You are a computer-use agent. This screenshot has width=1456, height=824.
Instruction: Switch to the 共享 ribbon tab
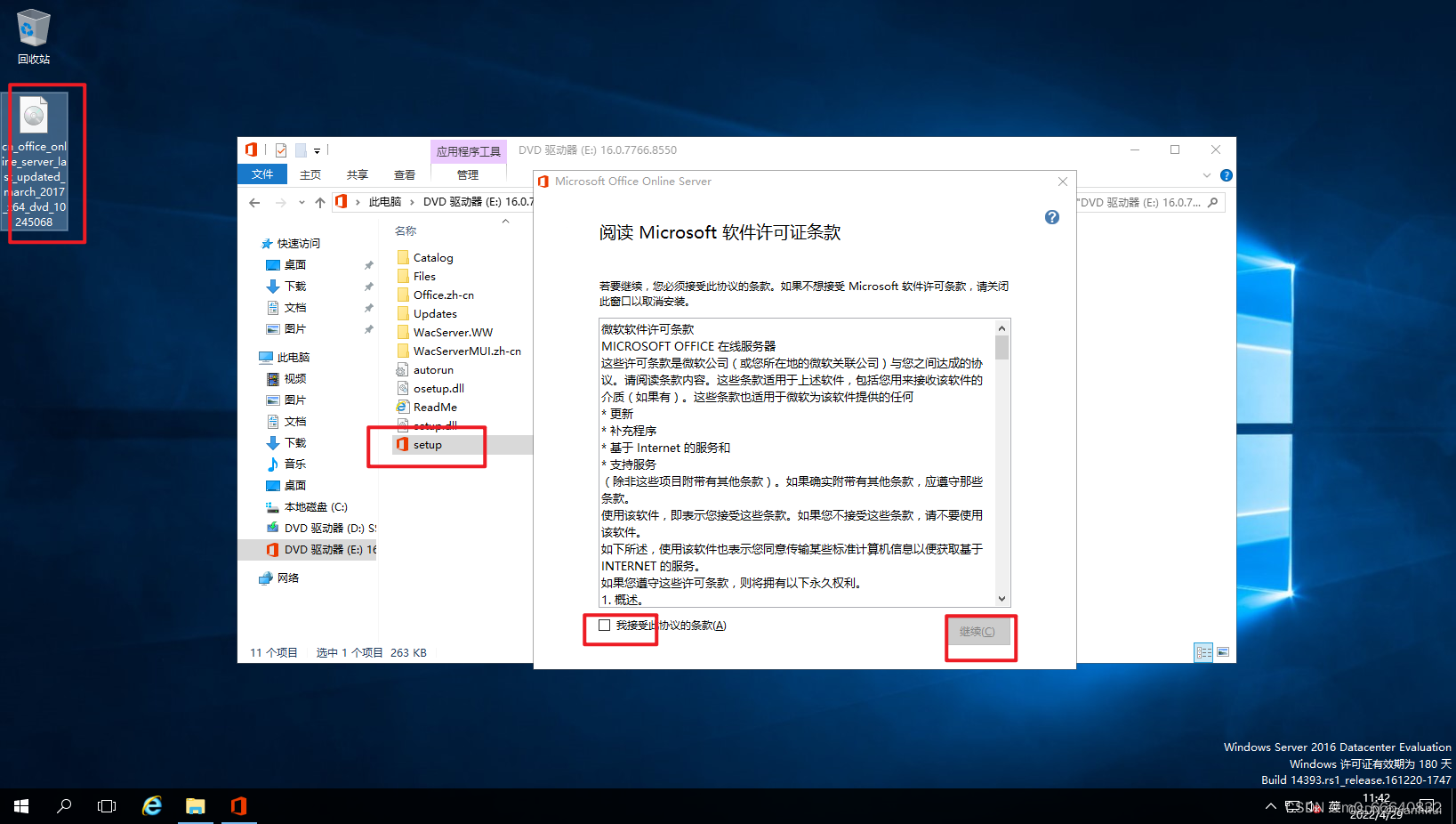pos(358,174)
